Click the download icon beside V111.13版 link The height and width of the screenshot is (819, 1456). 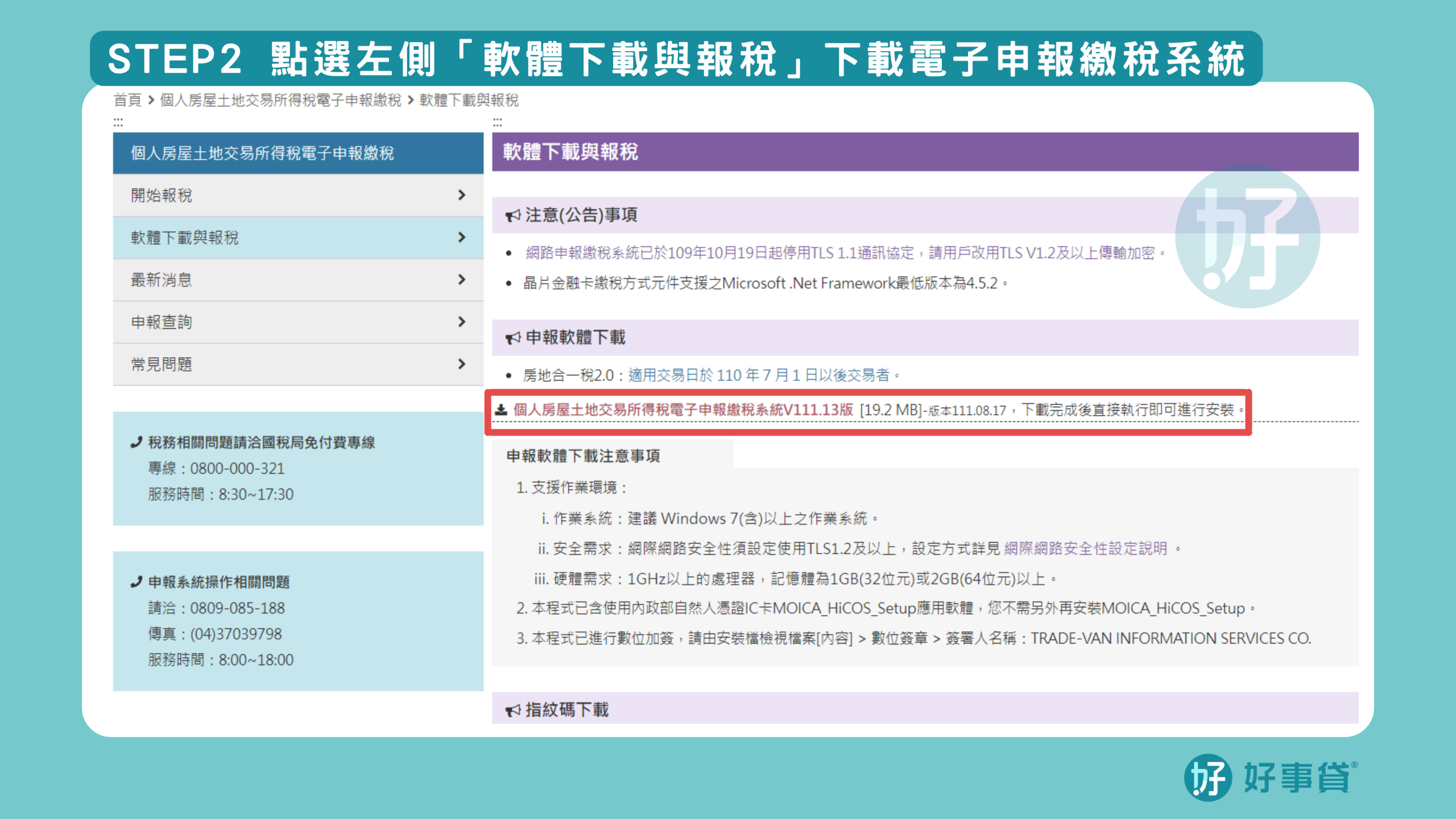coord(501,410)
